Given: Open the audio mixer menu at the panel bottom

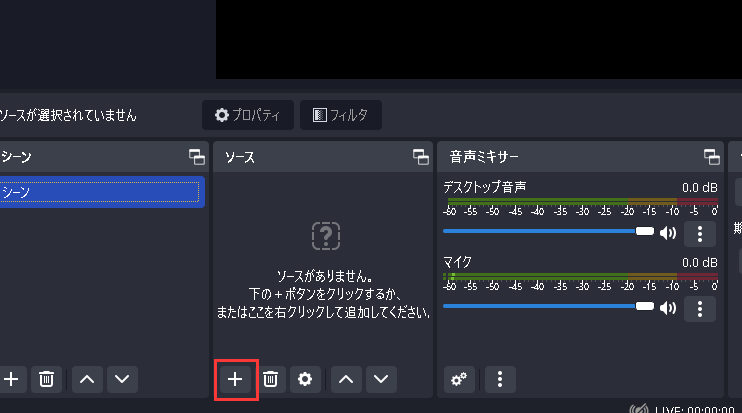Looking at the screenshot, I should 500,379.
